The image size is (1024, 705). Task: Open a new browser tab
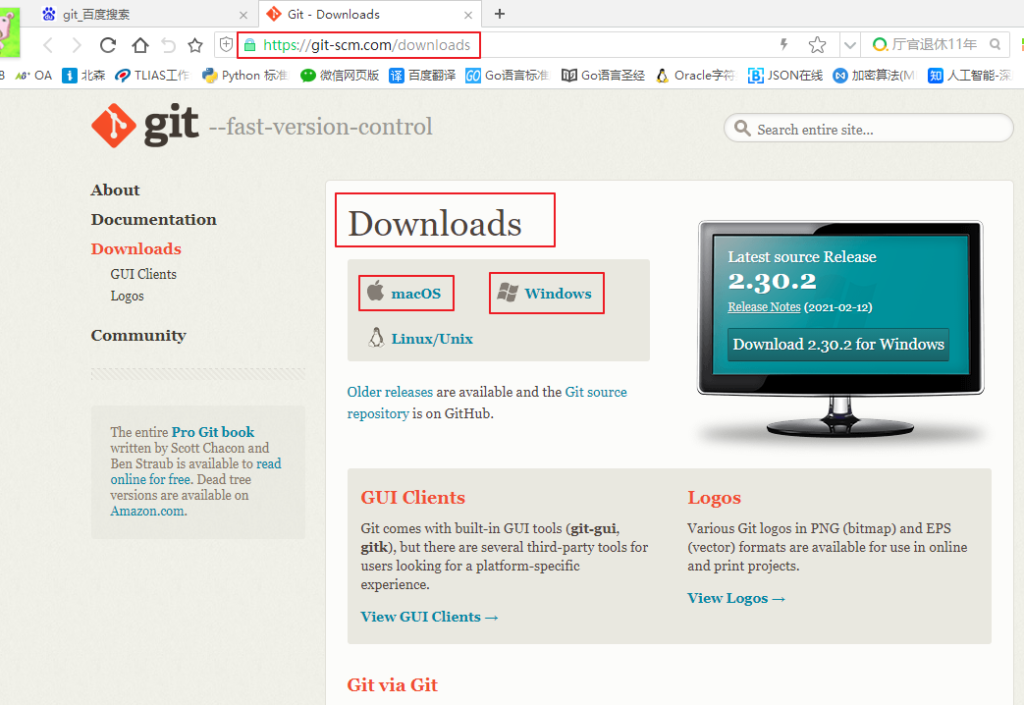pos(500,14)
